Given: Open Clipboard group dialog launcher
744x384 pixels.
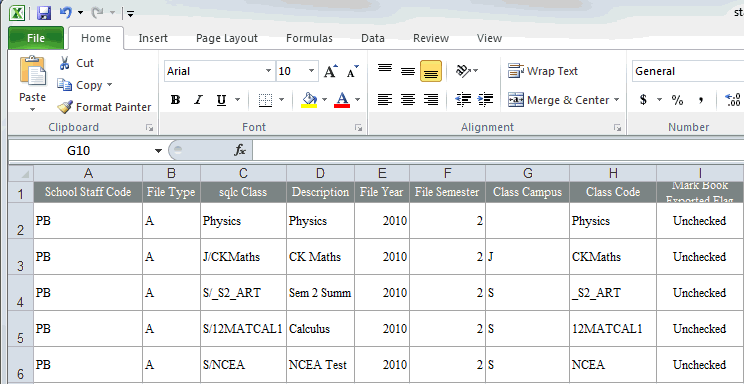Looking at the screenshot, I should [149, 127].
